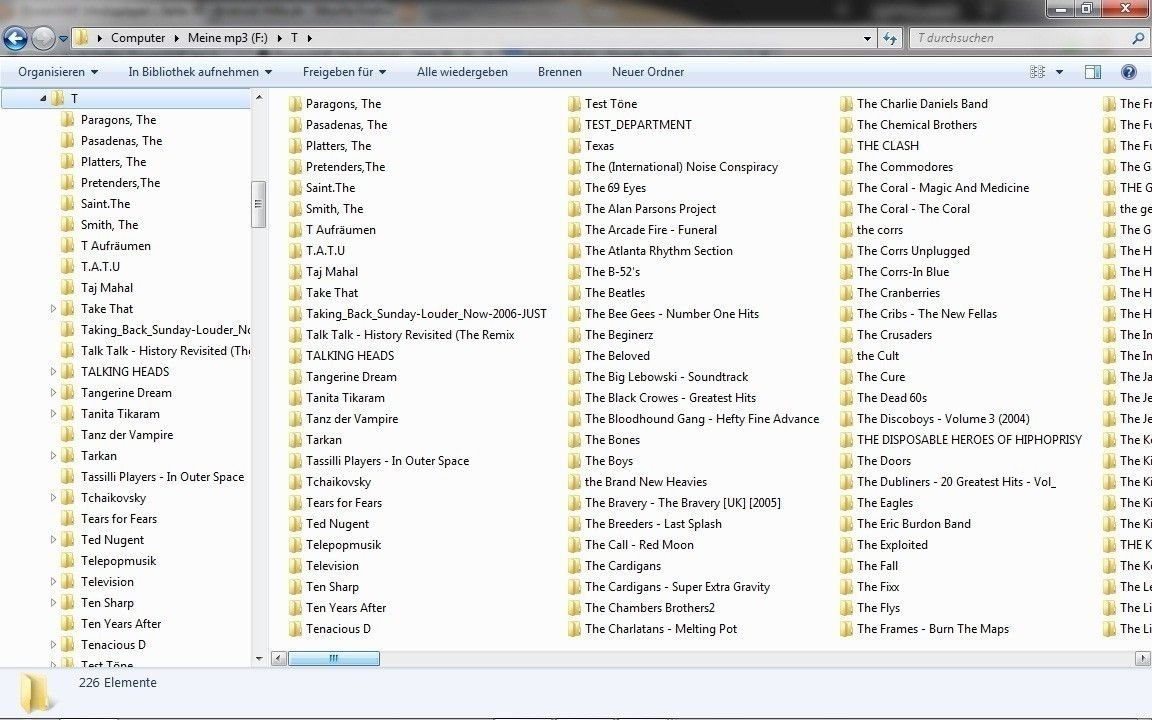Screen dimensions: 1152x720
Task: Select the 'Test Töne' folder icon in list
Action: tap(575, 104)
